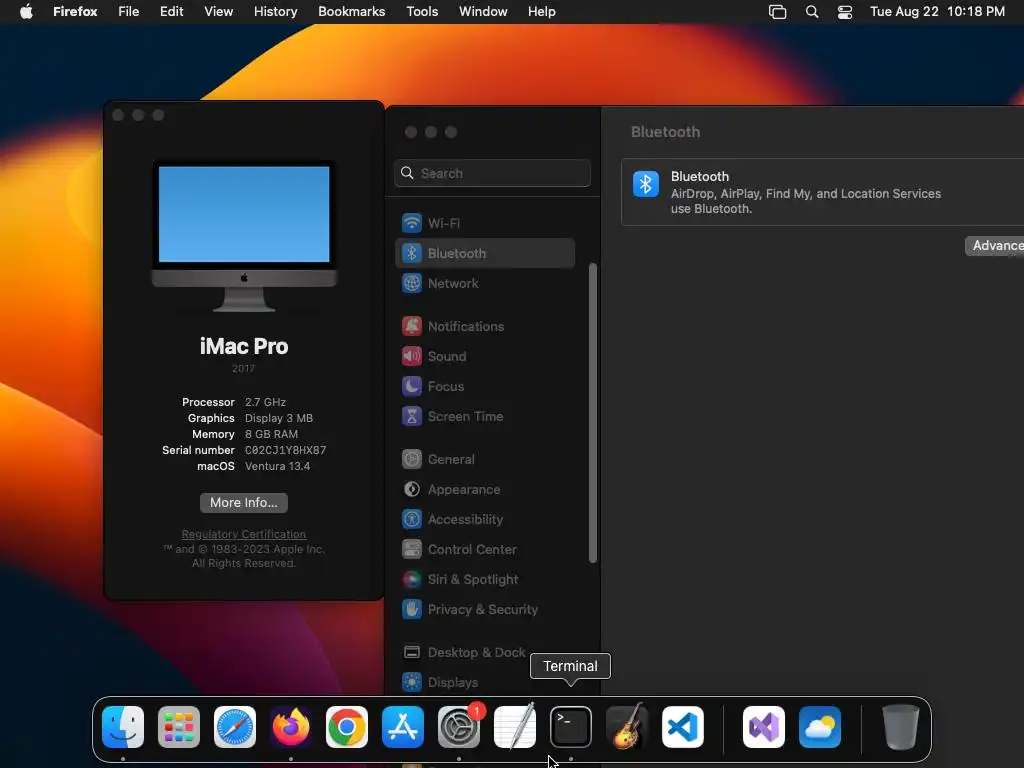The image size is (1024, 768).
Task: Click the Bluetooth icon in settings pane
Action: coord(646,184)
